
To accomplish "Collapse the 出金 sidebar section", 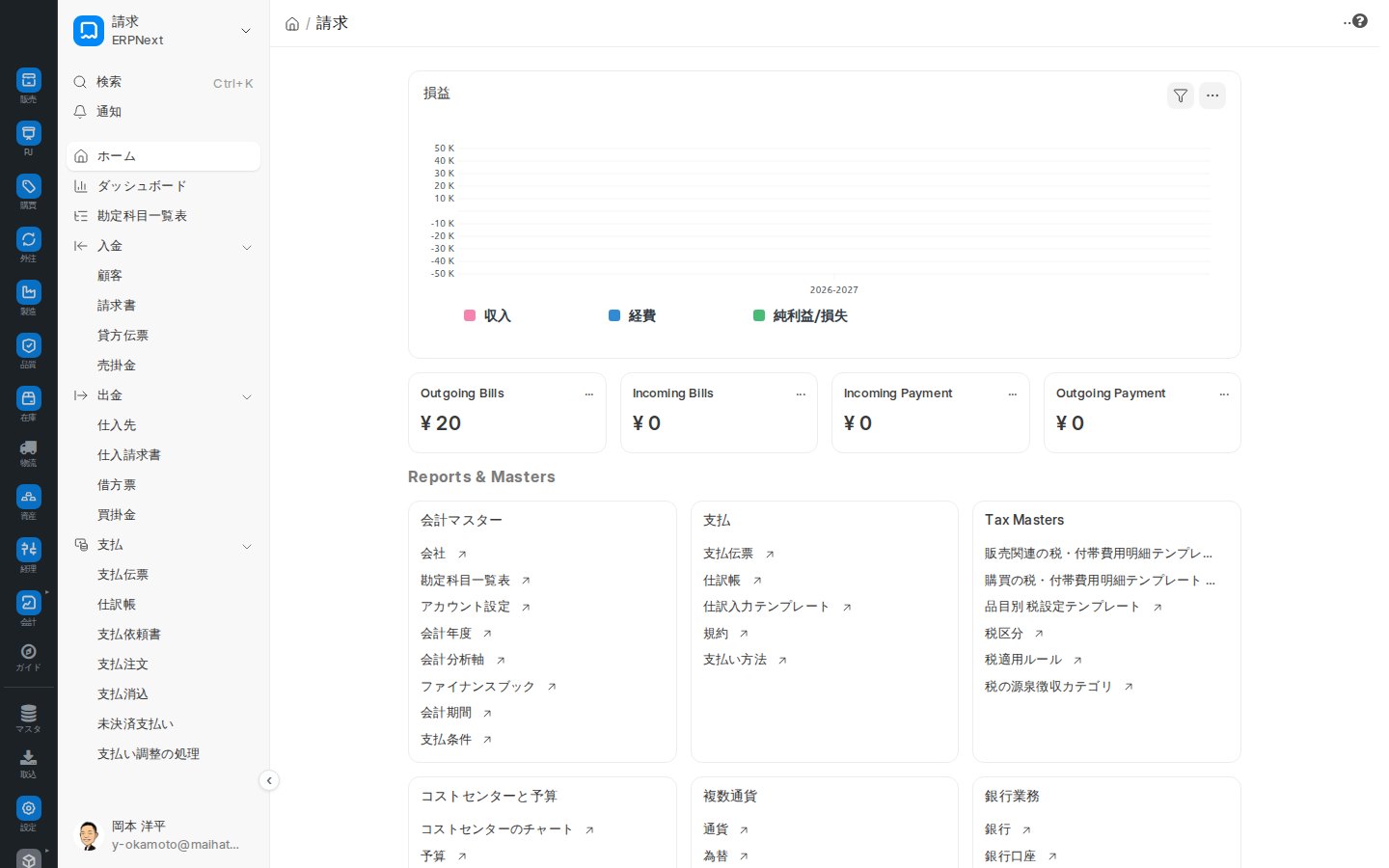I will [247, 396].
